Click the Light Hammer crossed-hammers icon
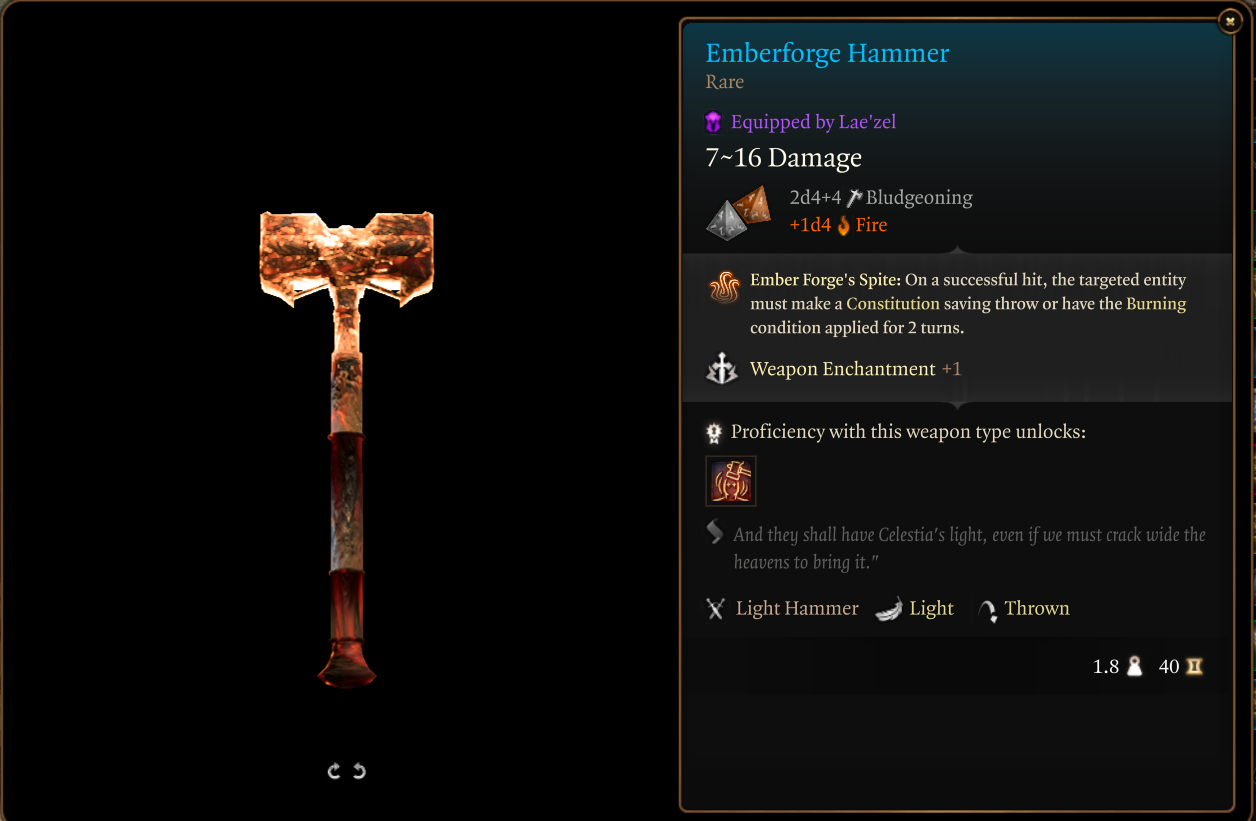 715,608
